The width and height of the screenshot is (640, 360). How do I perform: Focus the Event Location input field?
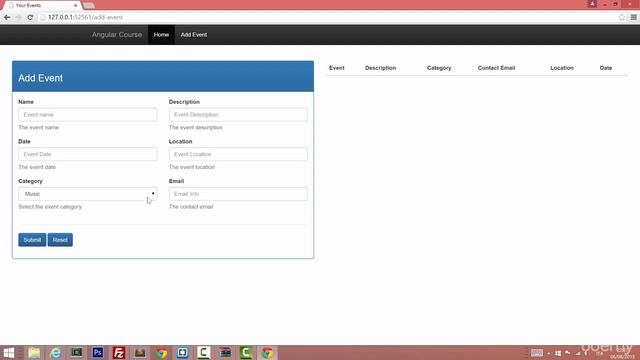click(238, 154)
